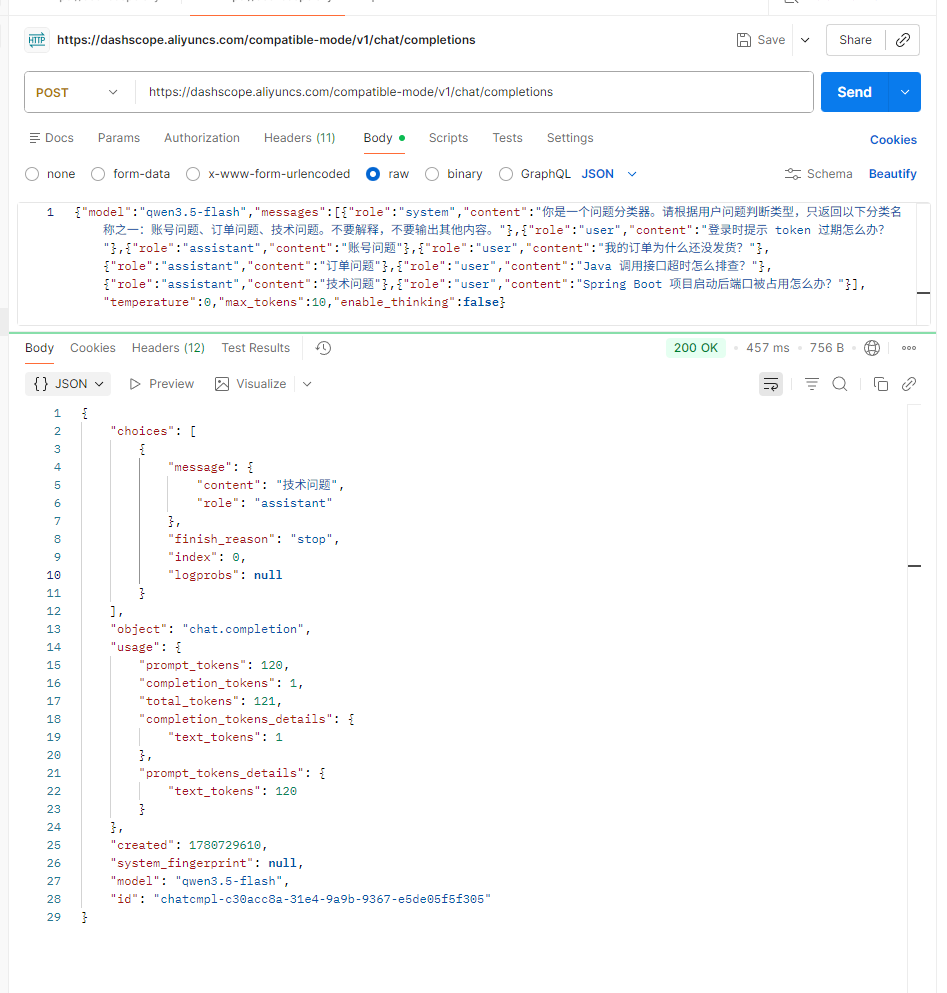Click the 200 OK status badge
This screenshot has width=947, height=993.
[696, 348]
